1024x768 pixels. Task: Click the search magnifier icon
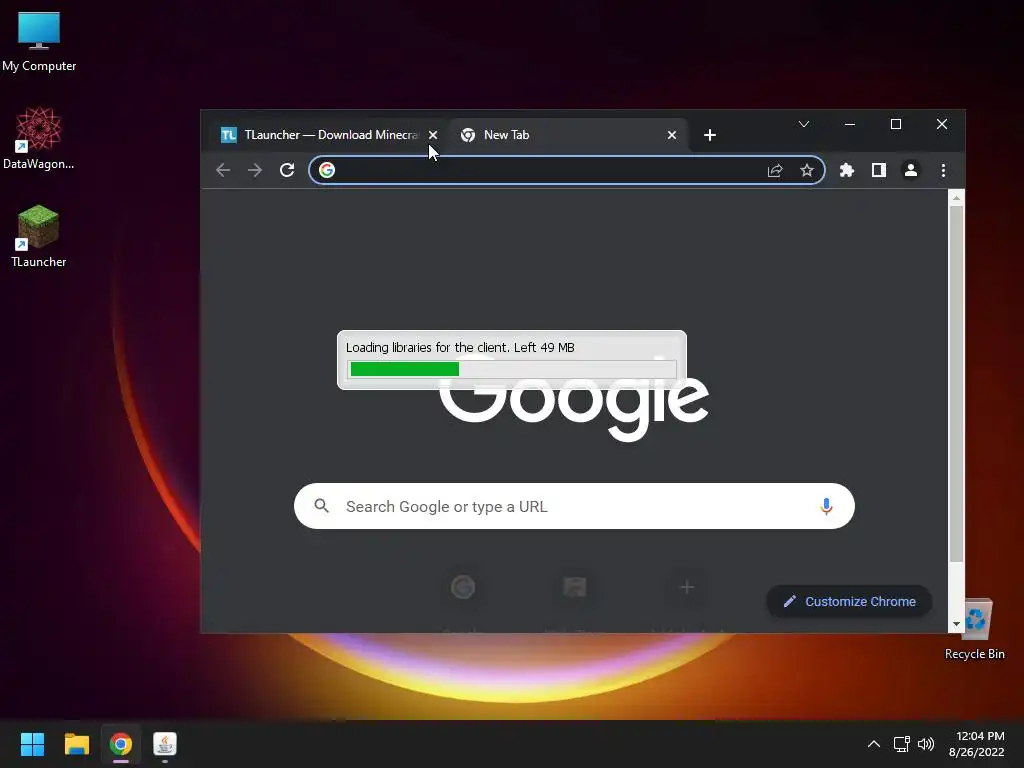coord(321,505)
